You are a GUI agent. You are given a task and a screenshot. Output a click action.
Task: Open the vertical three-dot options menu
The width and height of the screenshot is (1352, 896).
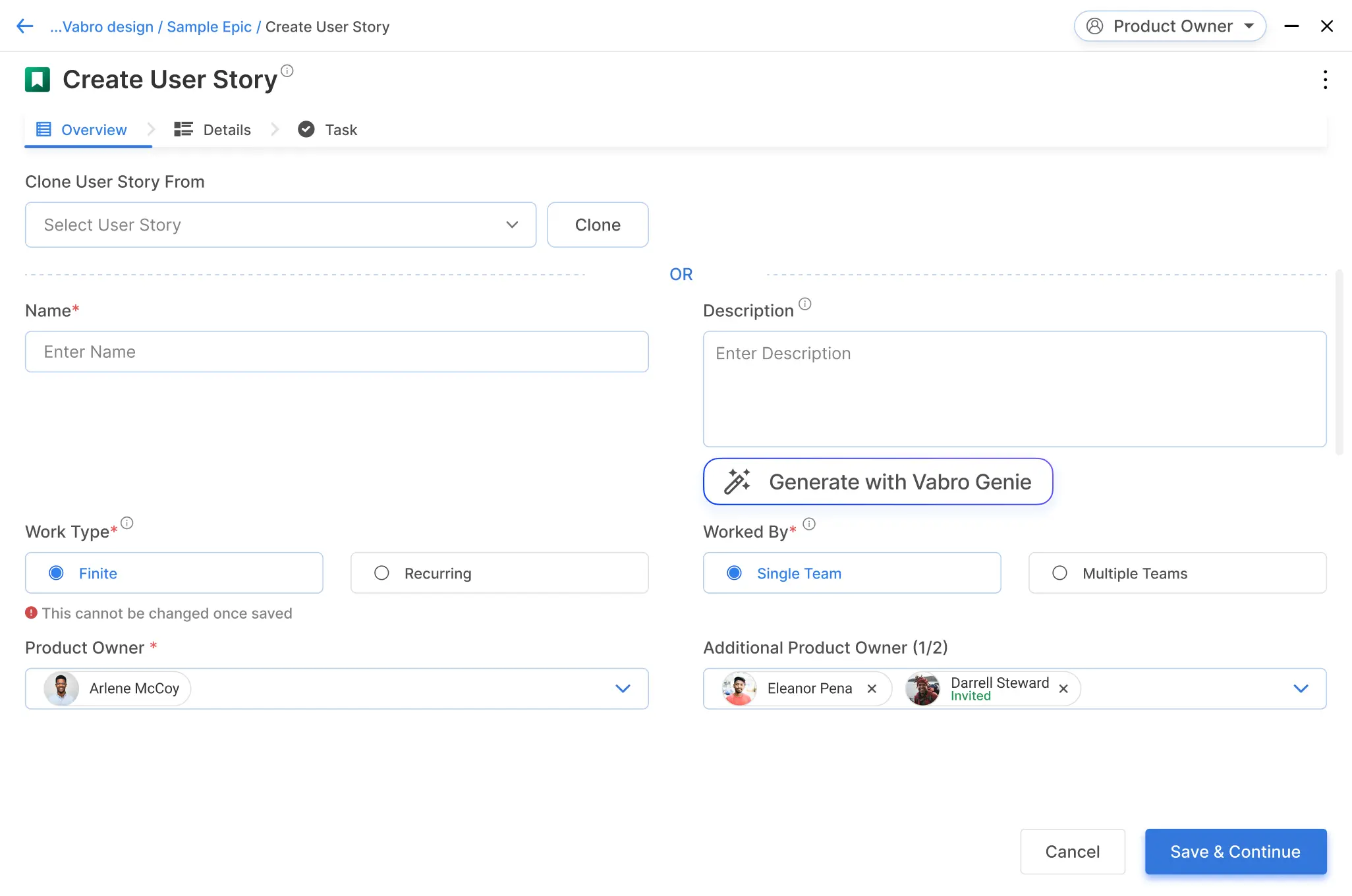pyautogui.click(x=1325, y=80)
